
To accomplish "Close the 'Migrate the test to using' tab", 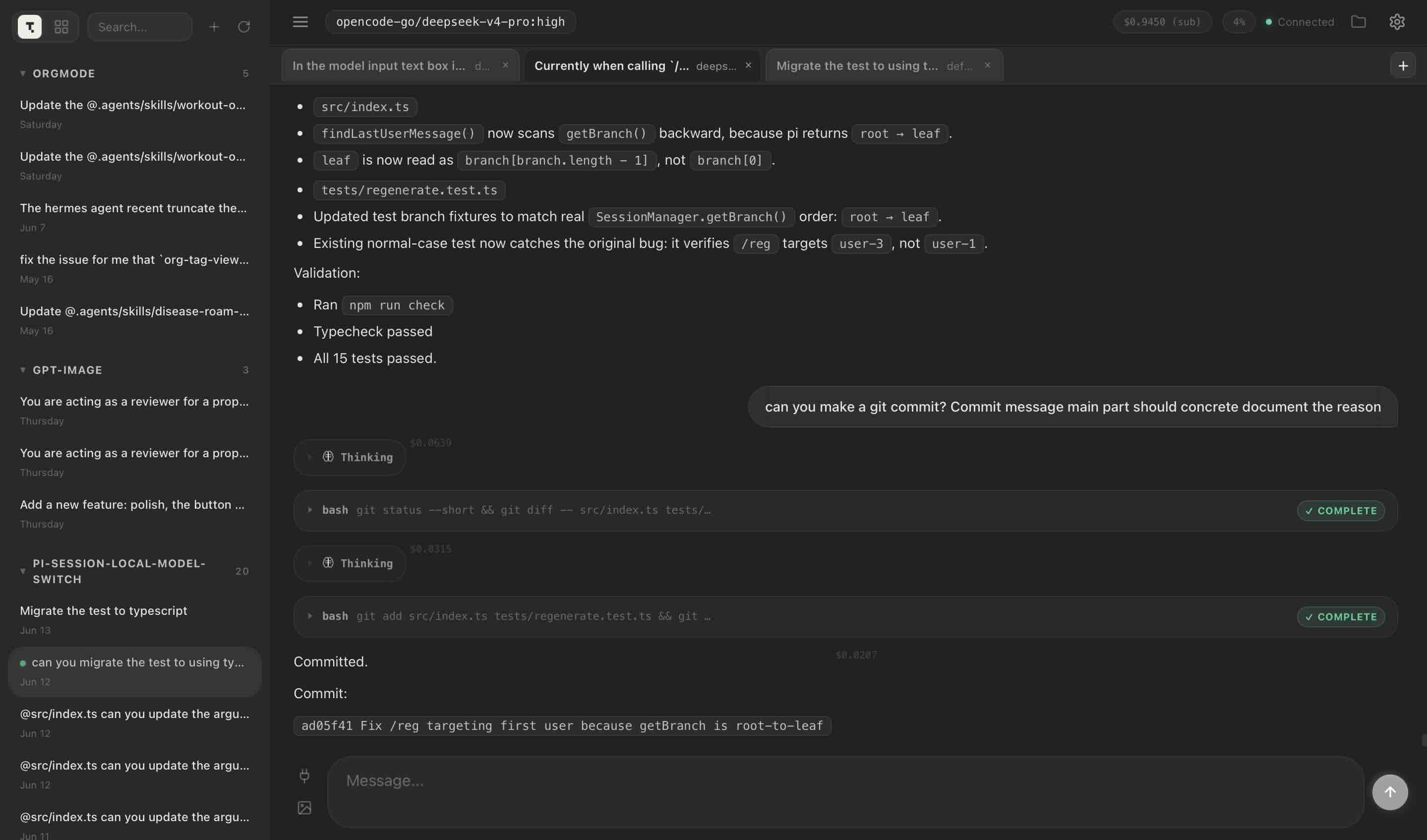I will (988, 65).
